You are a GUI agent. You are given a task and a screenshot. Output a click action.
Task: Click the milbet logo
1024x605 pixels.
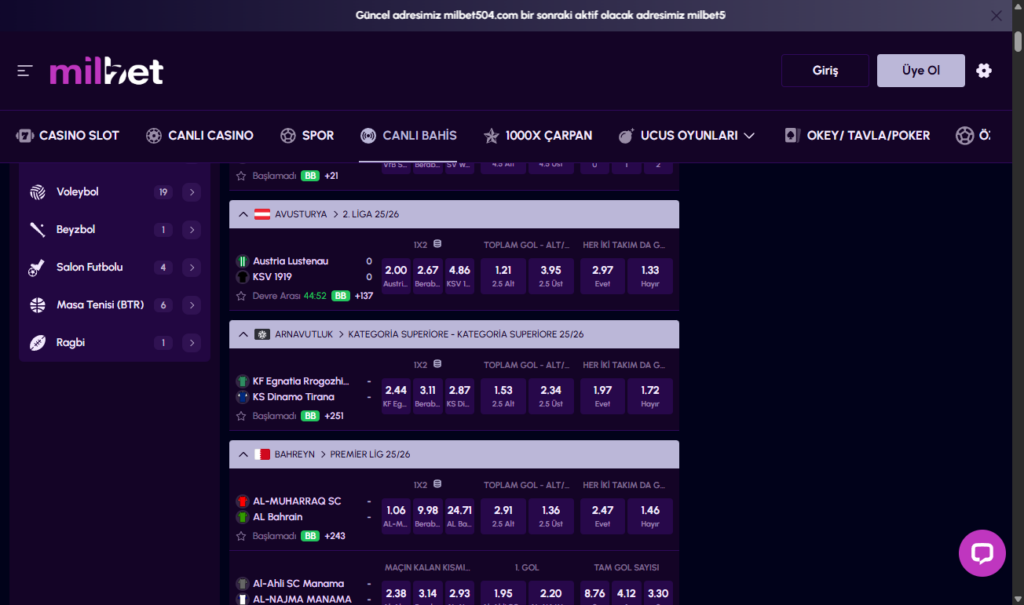[x=106, y=71]
